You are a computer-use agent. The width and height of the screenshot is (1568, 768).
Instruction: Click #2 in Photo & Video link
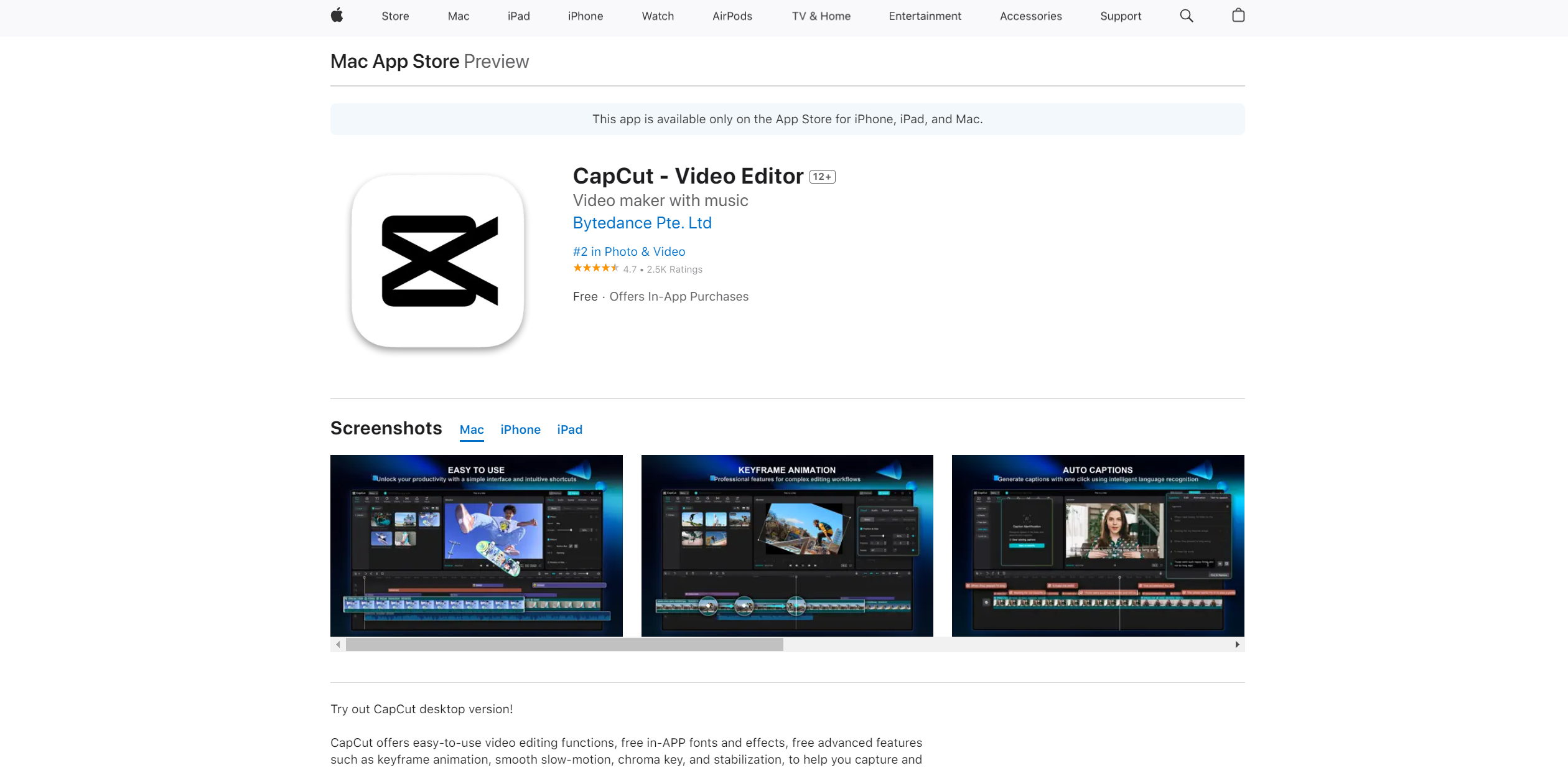click(x=628, y=251)
